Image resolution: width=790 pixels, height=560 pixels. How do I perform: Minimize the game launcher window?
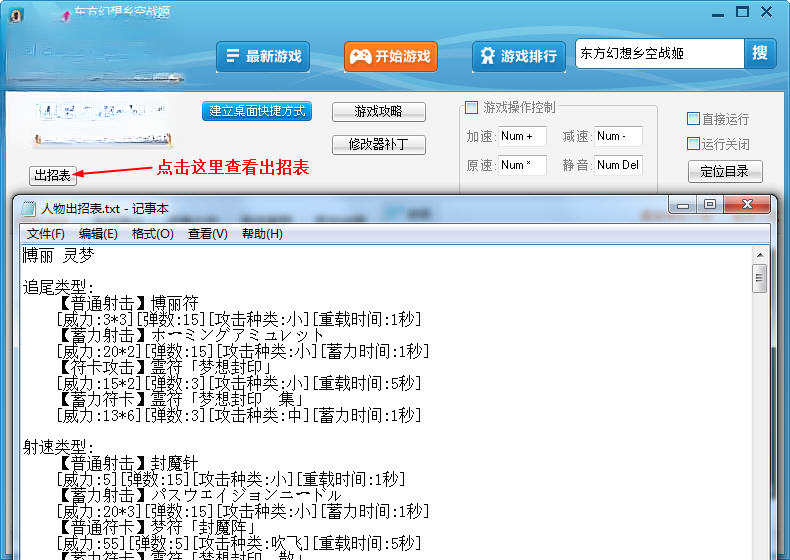tap(718, 14)
